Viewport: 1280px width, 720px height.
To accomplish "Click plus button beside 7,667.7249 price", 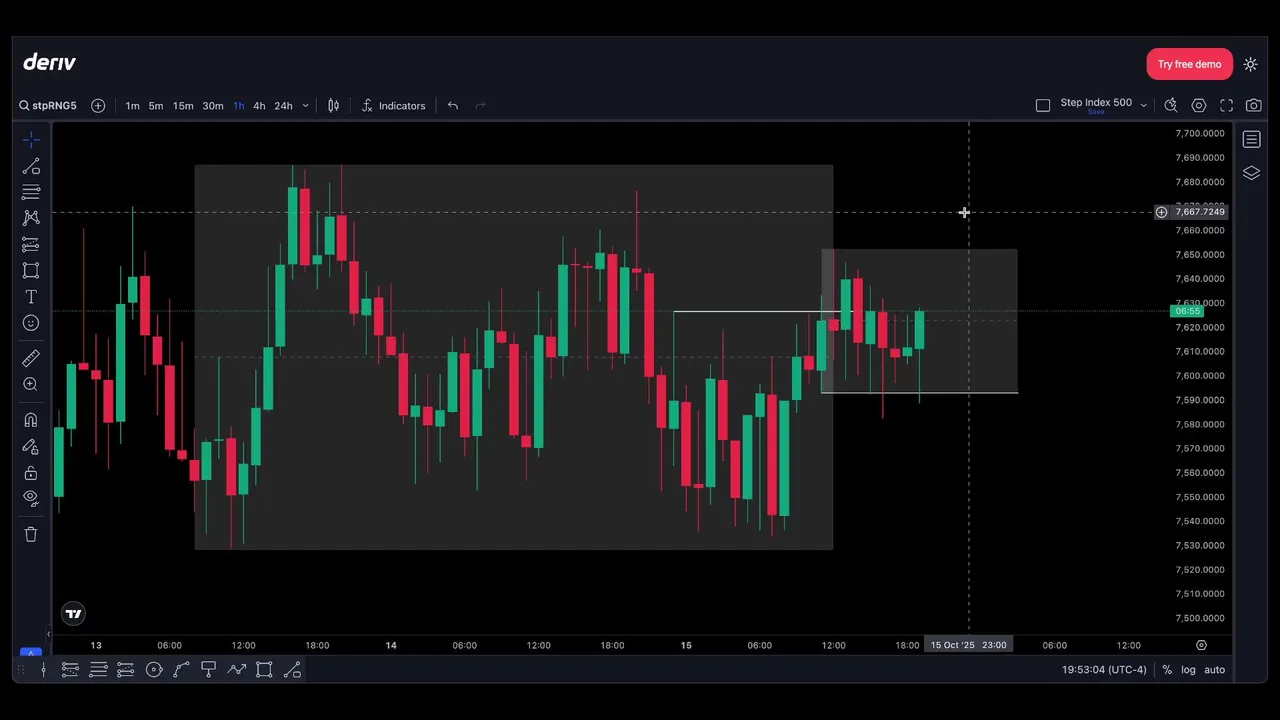I will coord(1161,212).
